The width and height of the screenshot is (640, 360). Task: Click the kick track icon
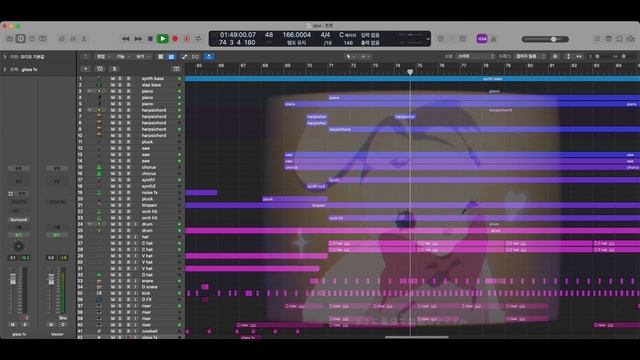click(99, 293)
